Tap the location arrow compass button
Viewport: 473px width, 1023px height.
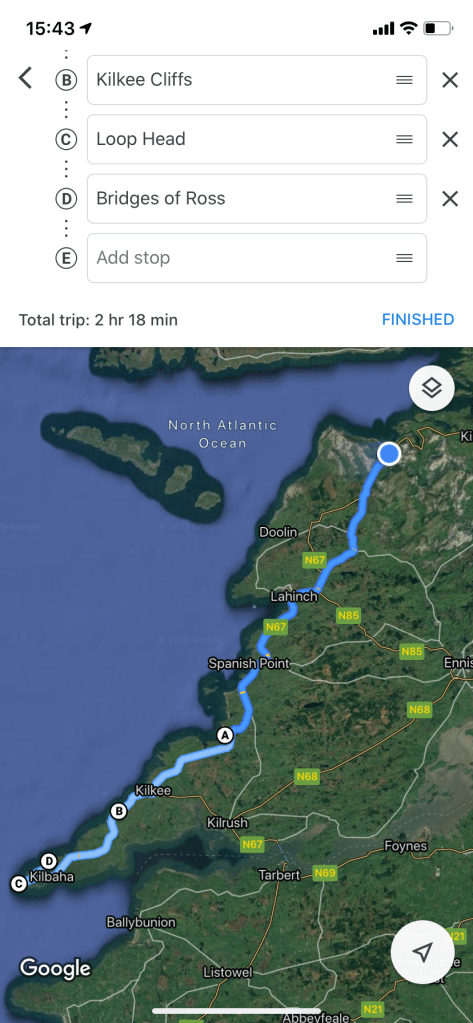[x=423, y=952]
